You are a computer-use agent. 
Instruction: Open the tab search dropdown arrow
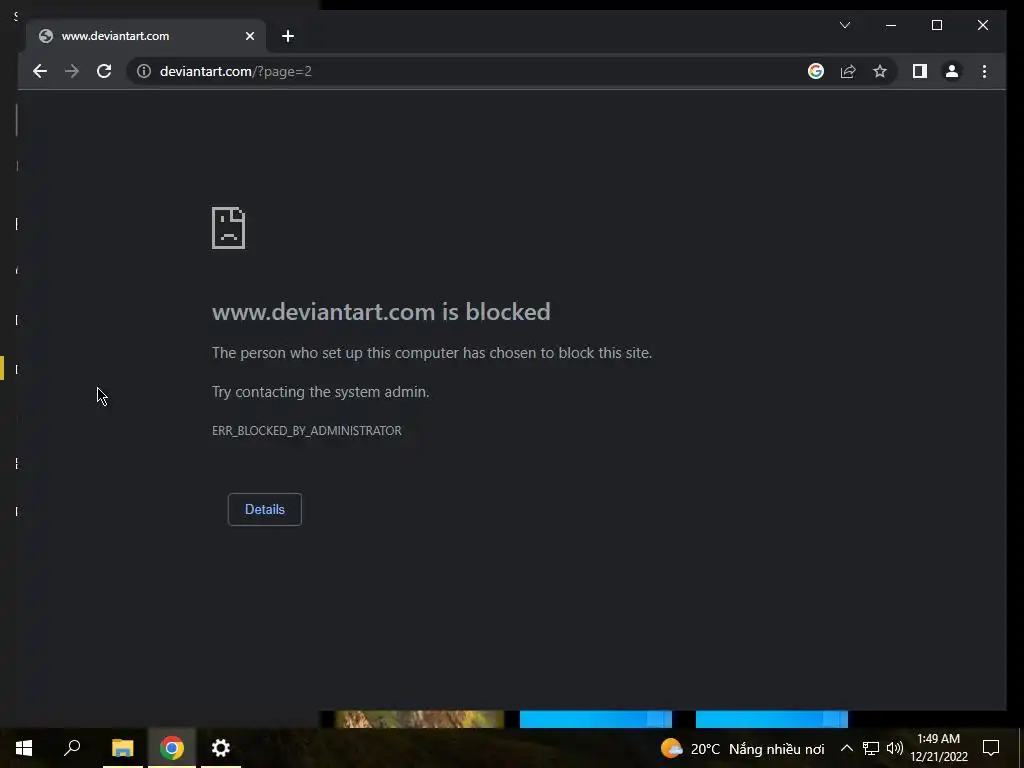(844, 25)
